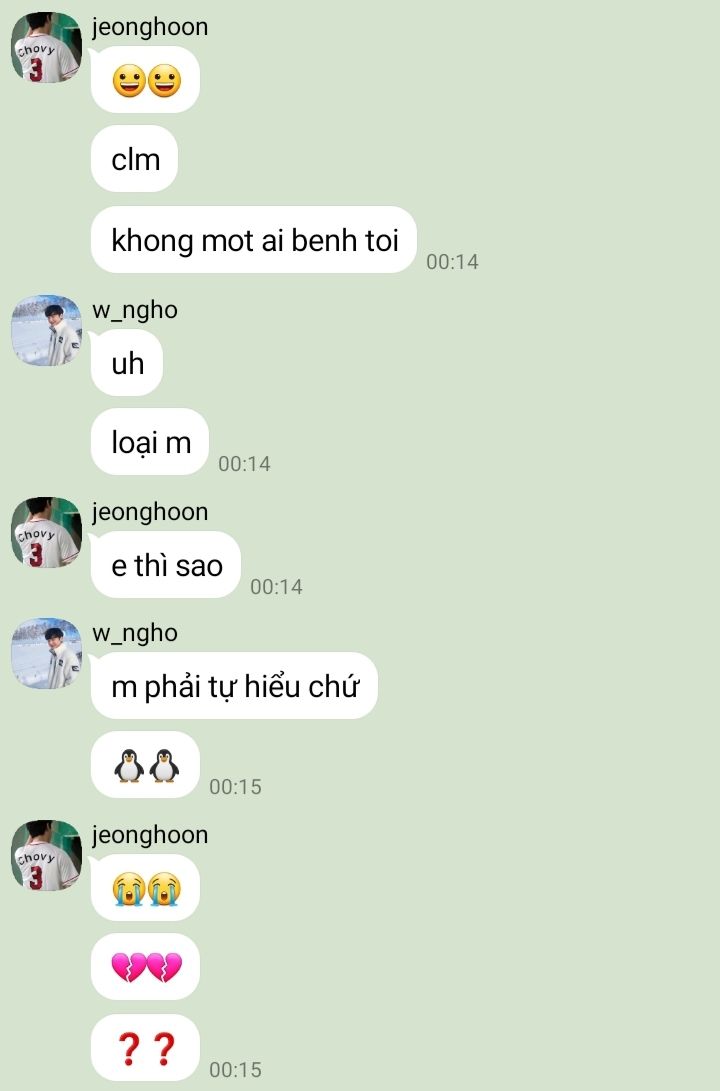This screenshot has height=1091, width=720.
Task: Click jeonghoon's avatar beside 'e thì sao'
Action: click(47, 533)
